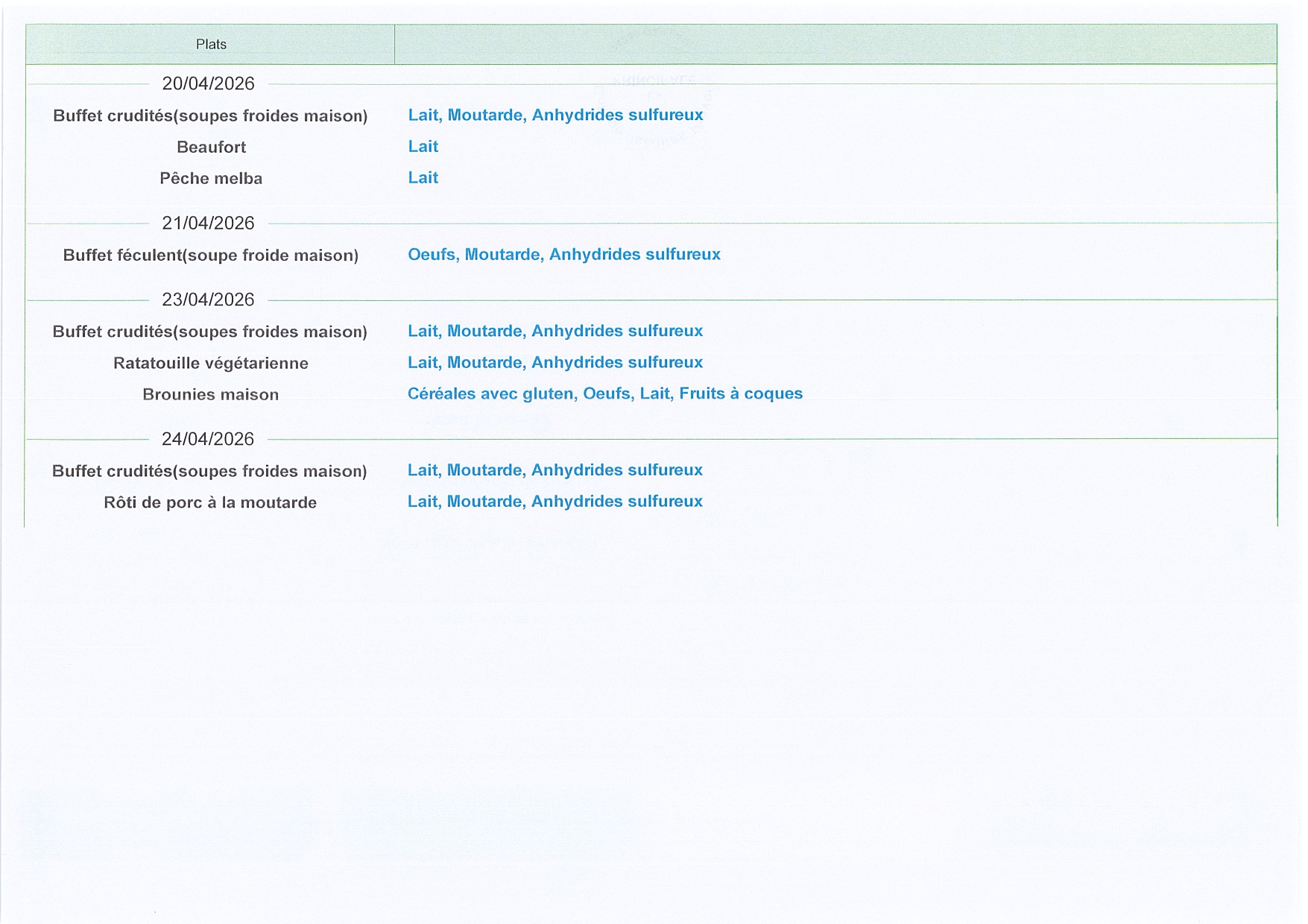Select the Brounies maison dish
Screen dimensions: 1308x924
(210, 395)
